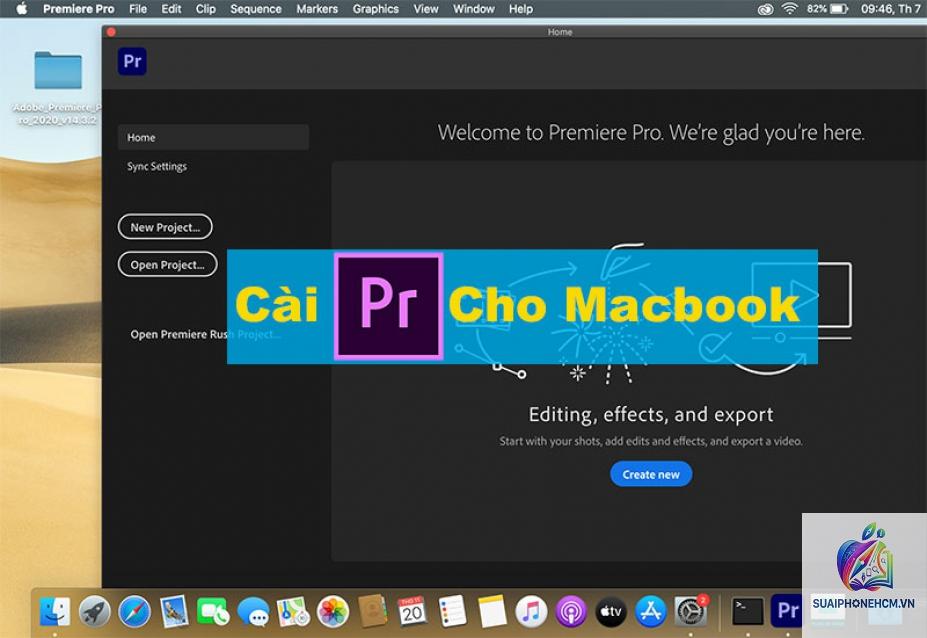The width and height of the screenshot is (927, 638).
Task: Click the Premiere Pro icon in the dock
Action: (786, 611)
